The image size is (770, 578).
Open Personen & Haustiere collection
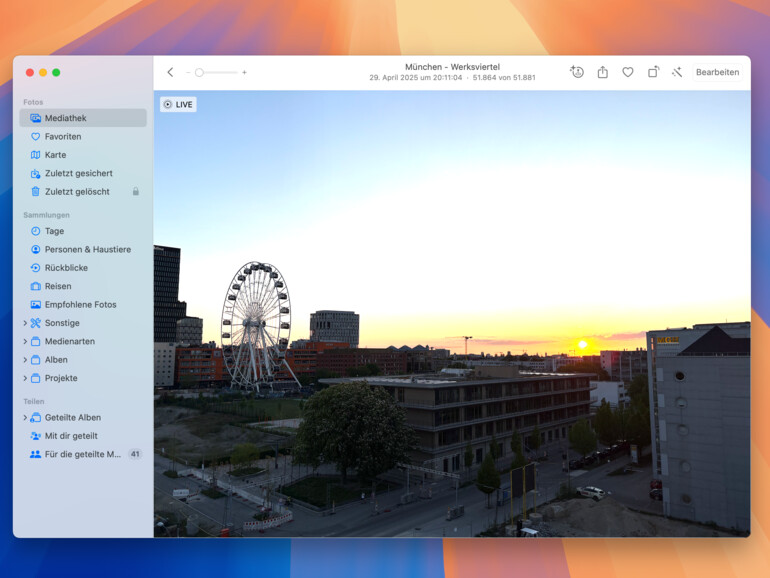click(87, 249)
